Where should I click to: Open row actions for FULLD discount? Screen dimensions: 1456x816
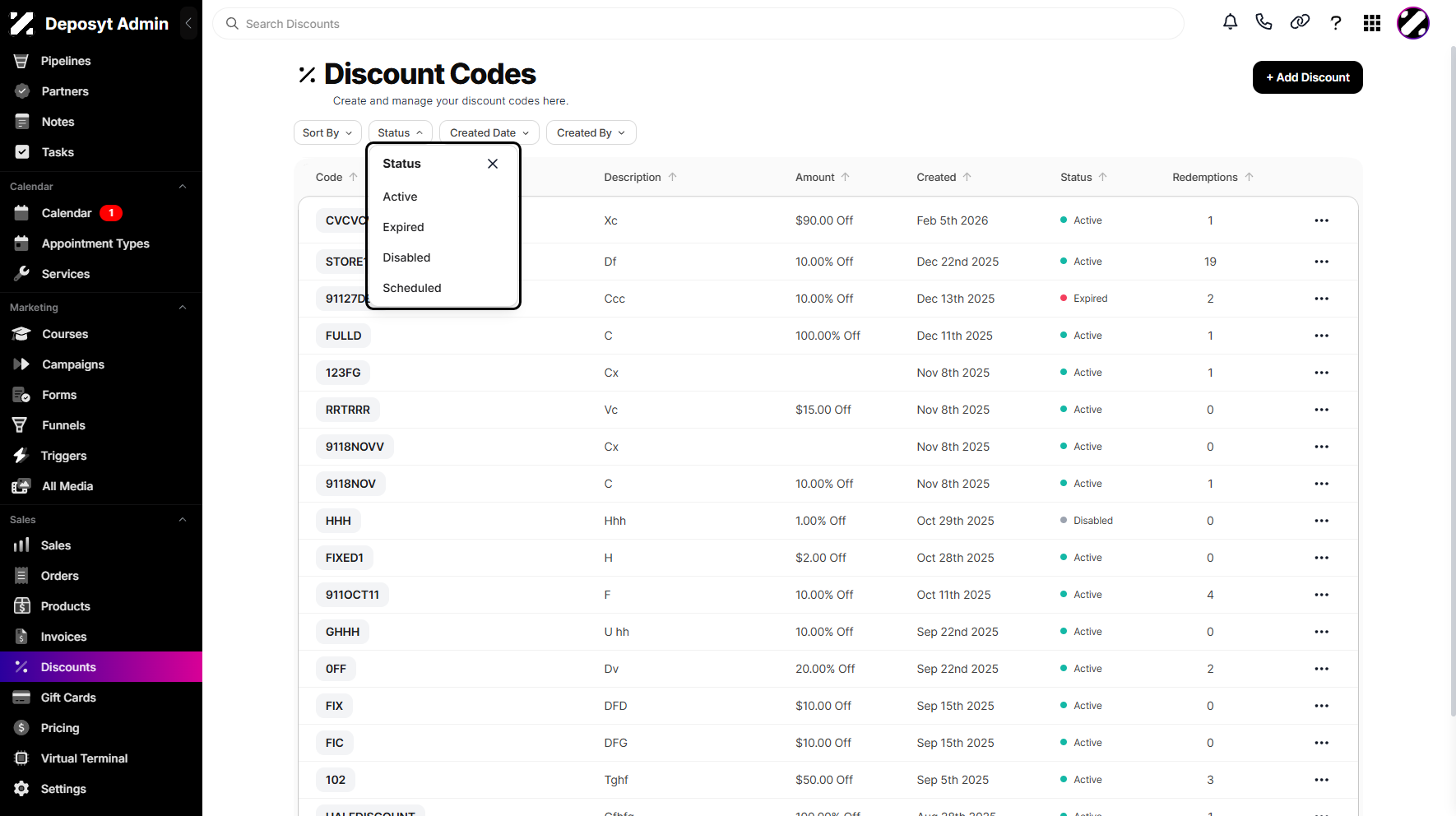[x=1322, y=336]
